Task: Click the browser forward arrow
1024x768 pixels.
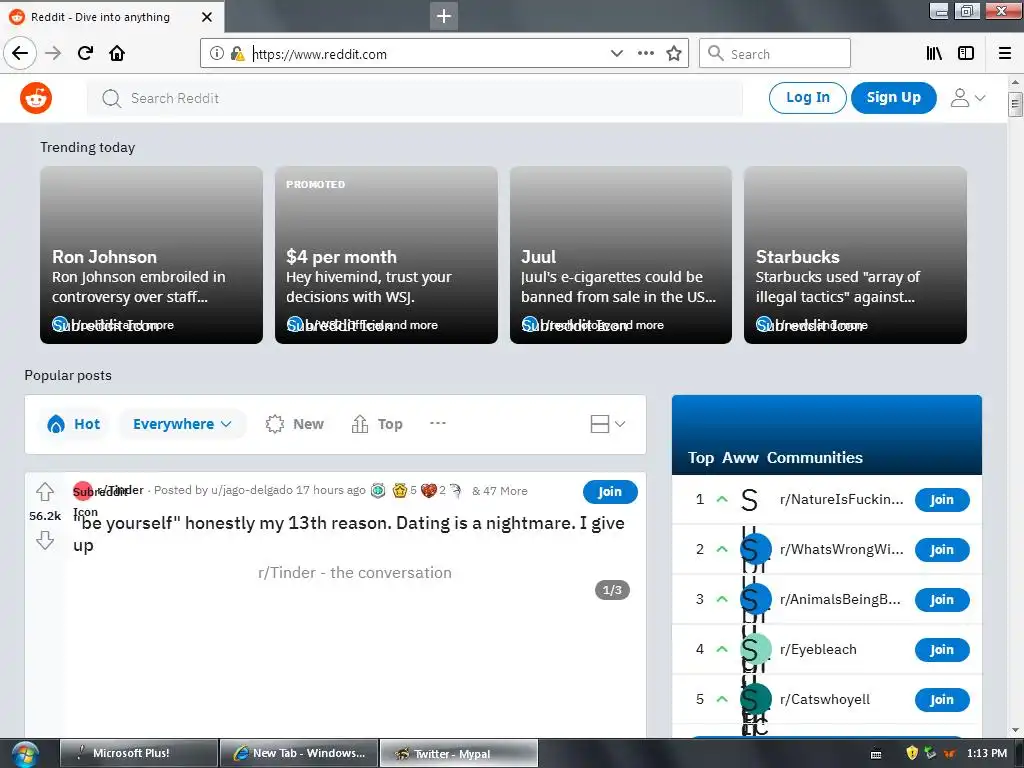Action: 53,53
